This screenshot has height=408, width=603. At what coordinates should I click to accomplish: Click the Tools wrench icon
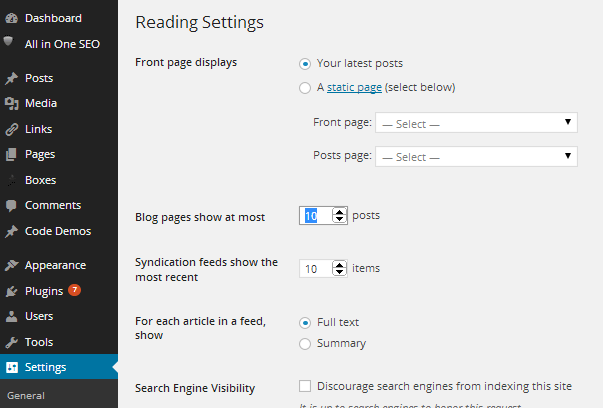[11, 342]
